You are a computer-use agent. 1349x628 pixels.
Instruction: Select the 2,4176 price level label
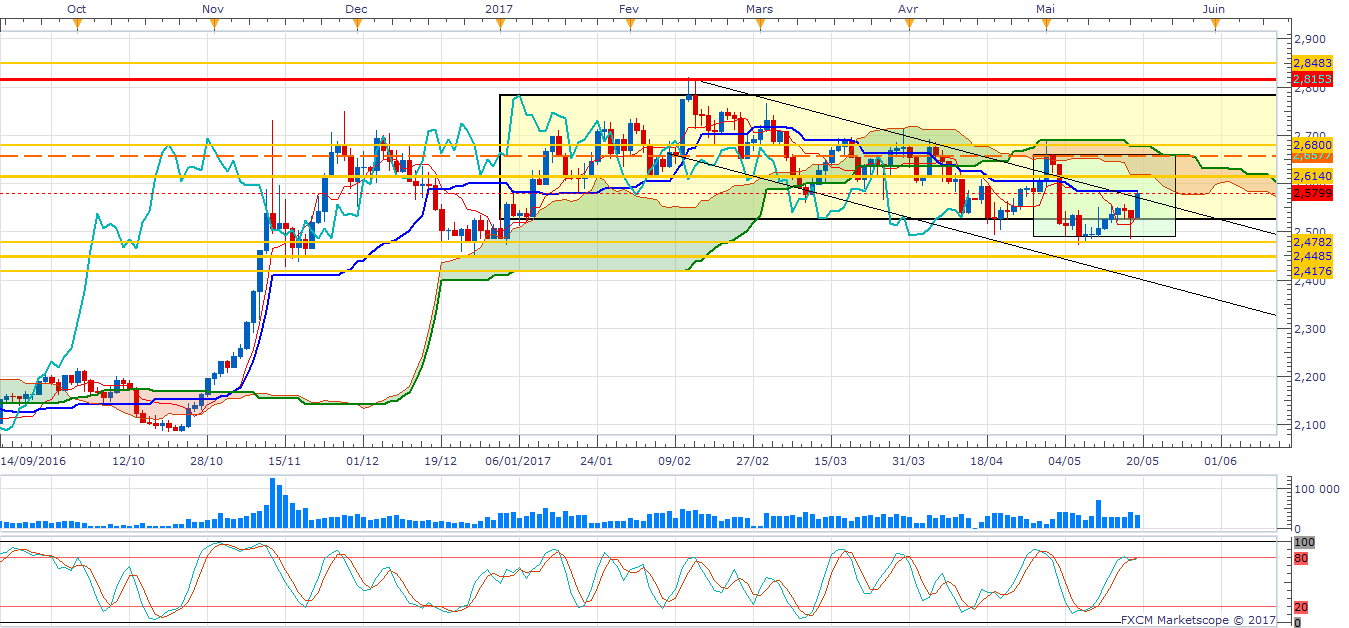pyautogui.click(x=1312, y=271)
